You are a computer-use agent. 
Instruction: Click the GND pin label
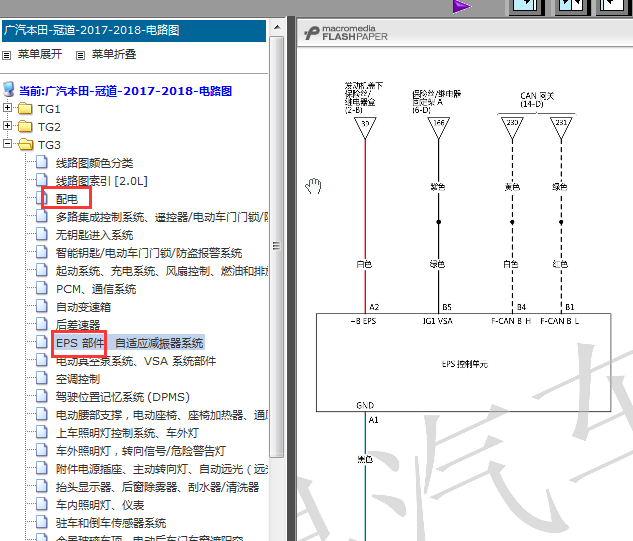pos(365,405)
